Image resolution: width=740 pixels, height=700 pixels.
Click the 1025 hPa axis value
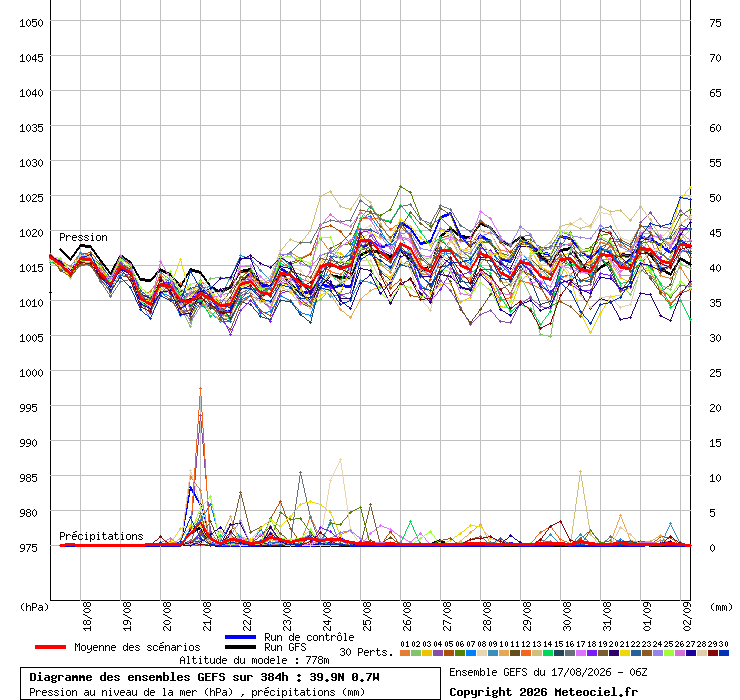coord(31,198)
